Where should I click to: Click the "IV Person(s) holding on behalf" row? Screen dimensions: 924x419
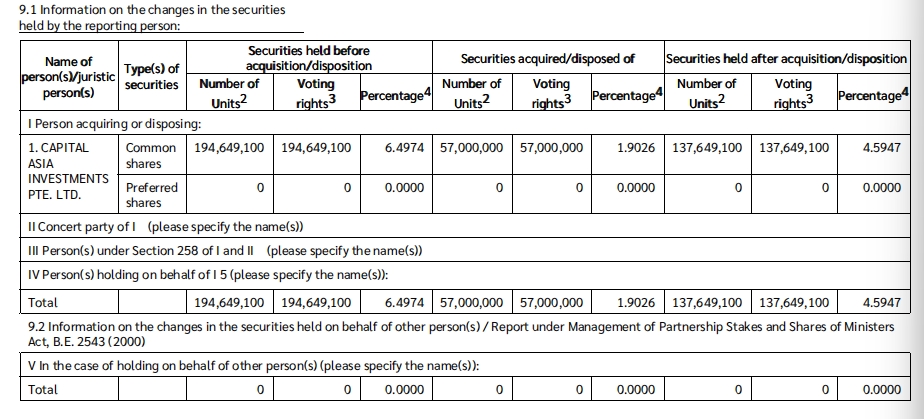pos(222,274)
